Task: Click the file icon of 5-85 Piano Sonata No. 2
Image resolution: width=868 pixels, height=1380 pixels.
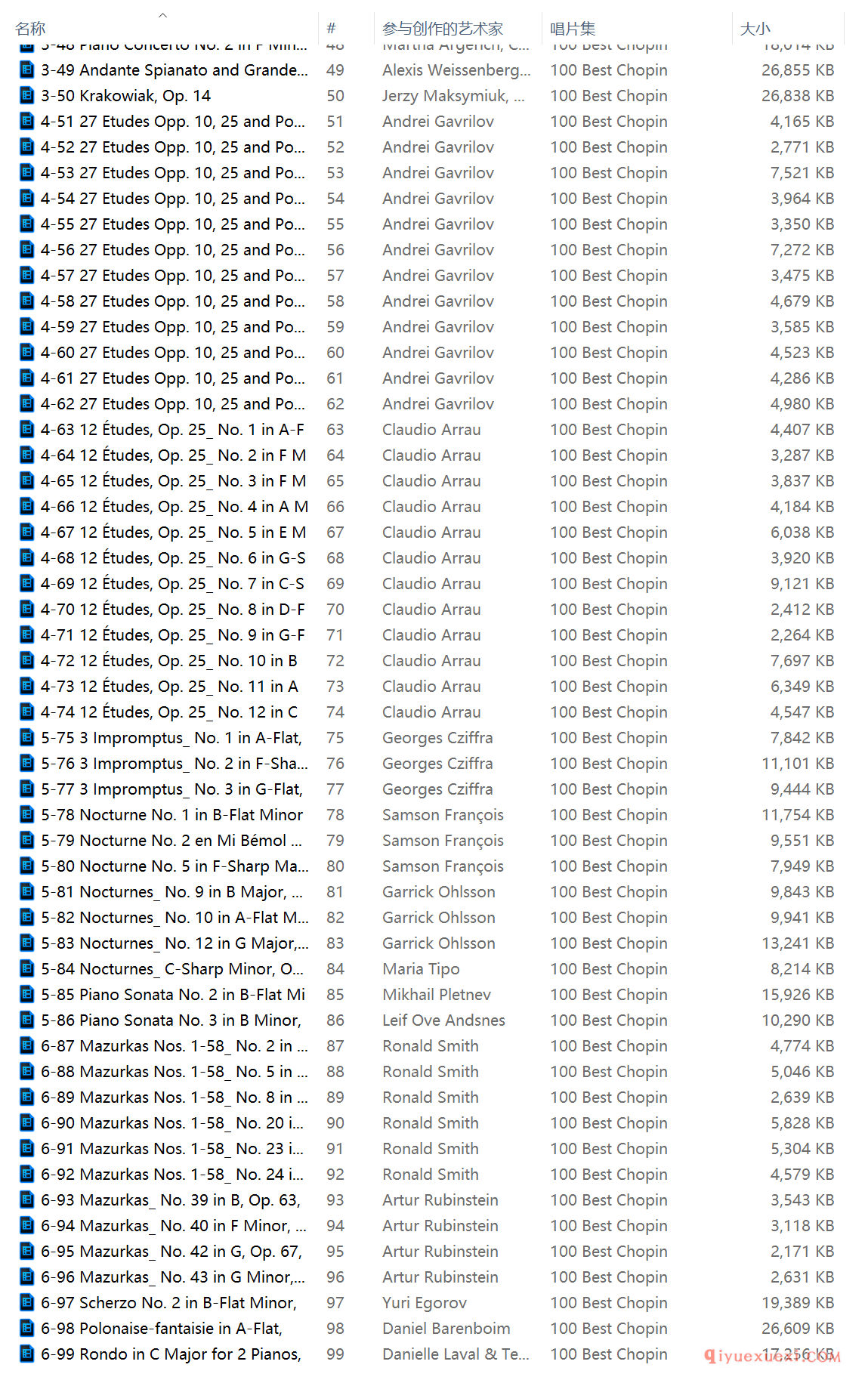Action: (x=27, y=995)
